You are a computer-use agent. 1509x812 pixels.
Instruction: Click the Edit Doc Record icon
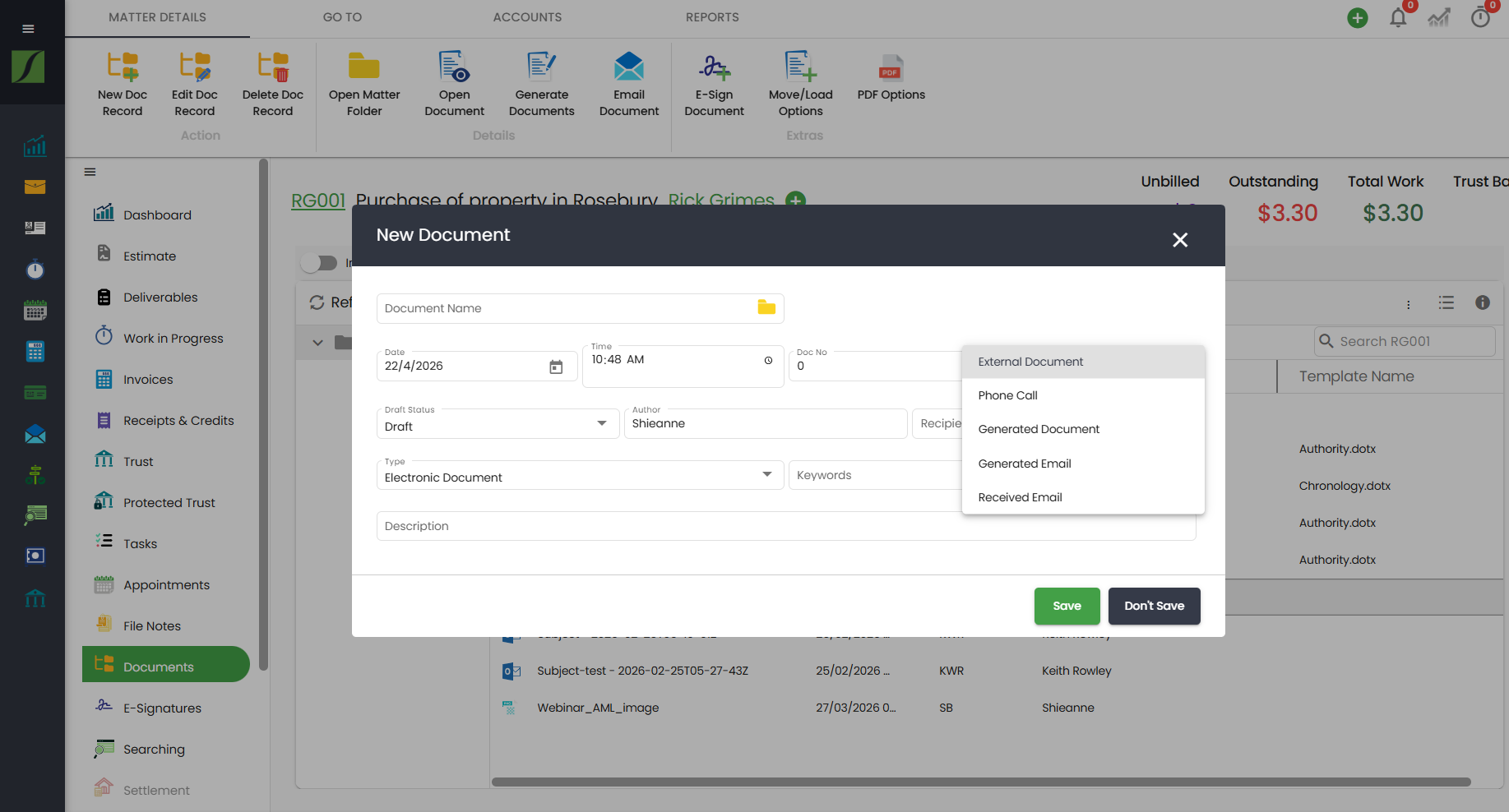tap(195, 67)
